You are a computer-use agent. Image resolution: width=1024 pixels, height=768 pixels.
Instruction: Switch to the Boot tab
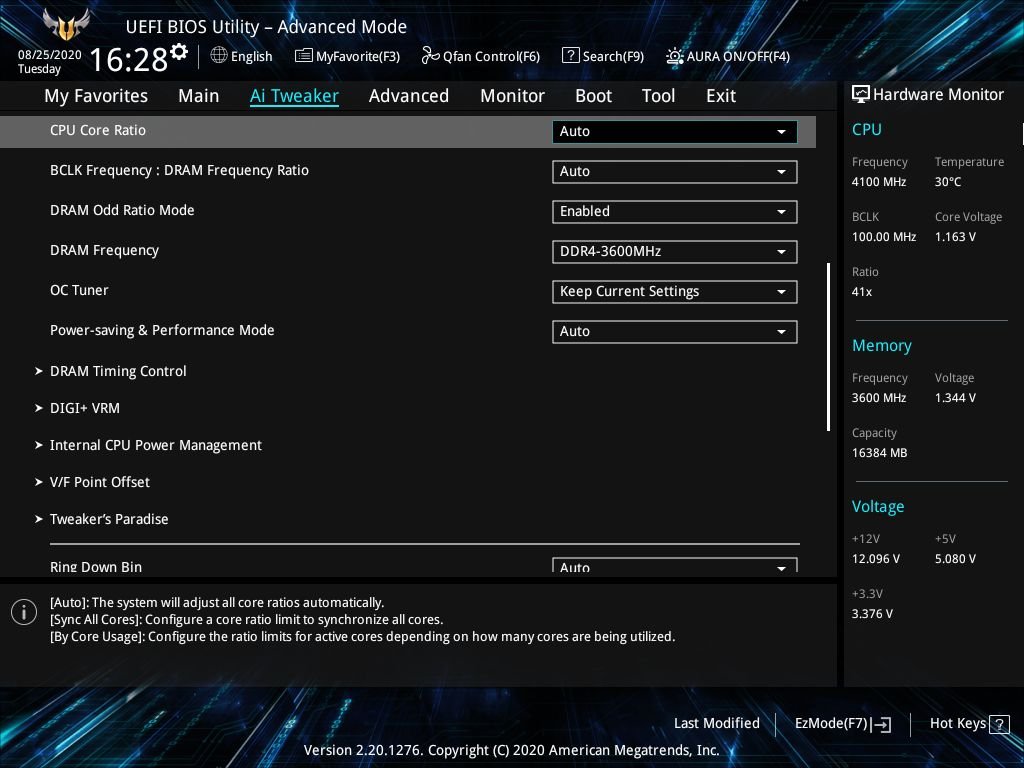click(594, 96)
